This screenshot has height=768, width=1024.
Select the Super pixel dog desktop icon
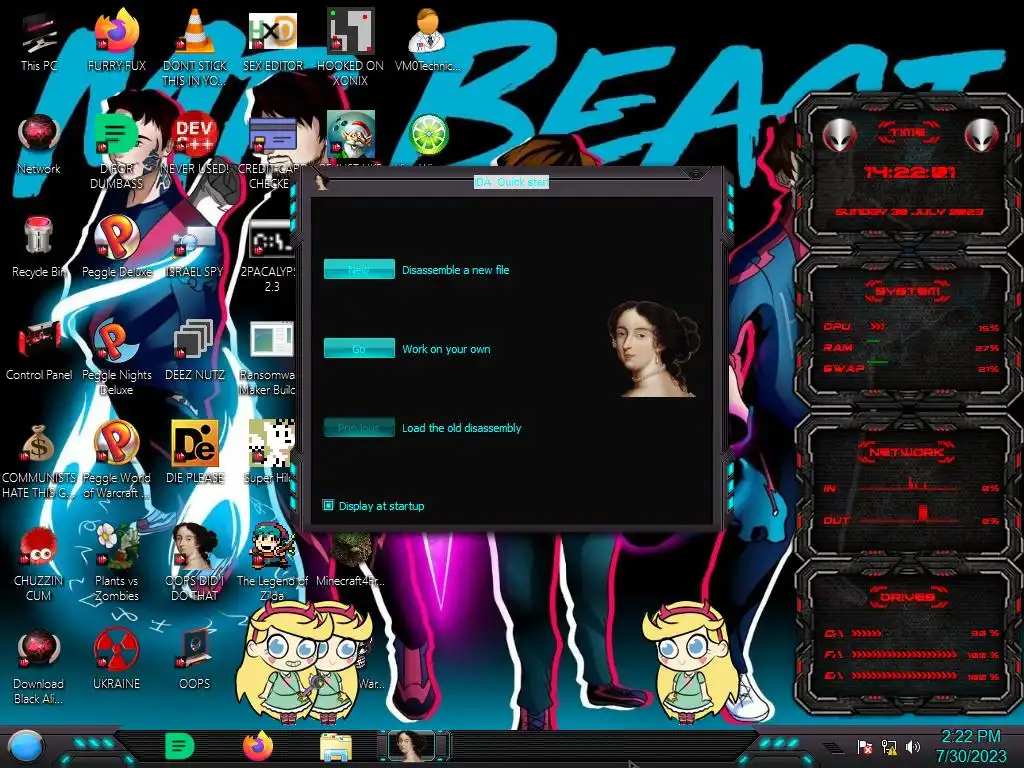point(270,453)
